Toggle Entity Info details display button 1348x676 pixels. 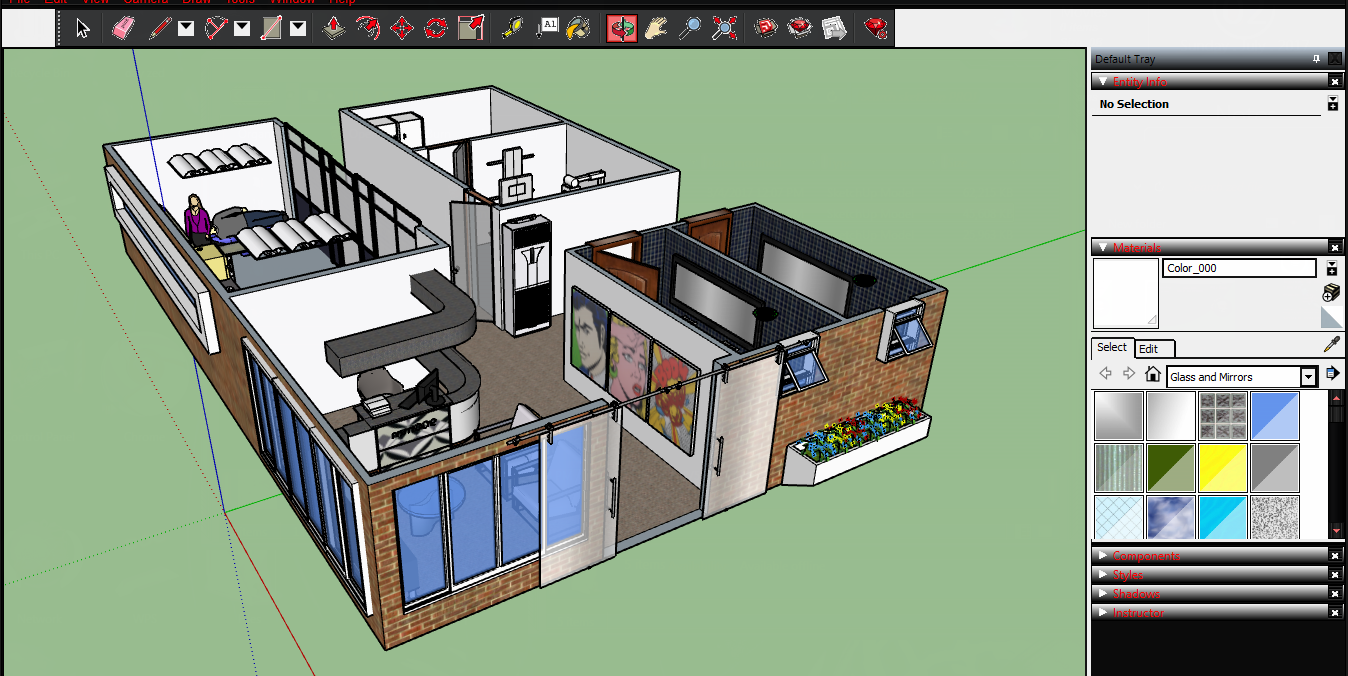(x=1332, y=103)
